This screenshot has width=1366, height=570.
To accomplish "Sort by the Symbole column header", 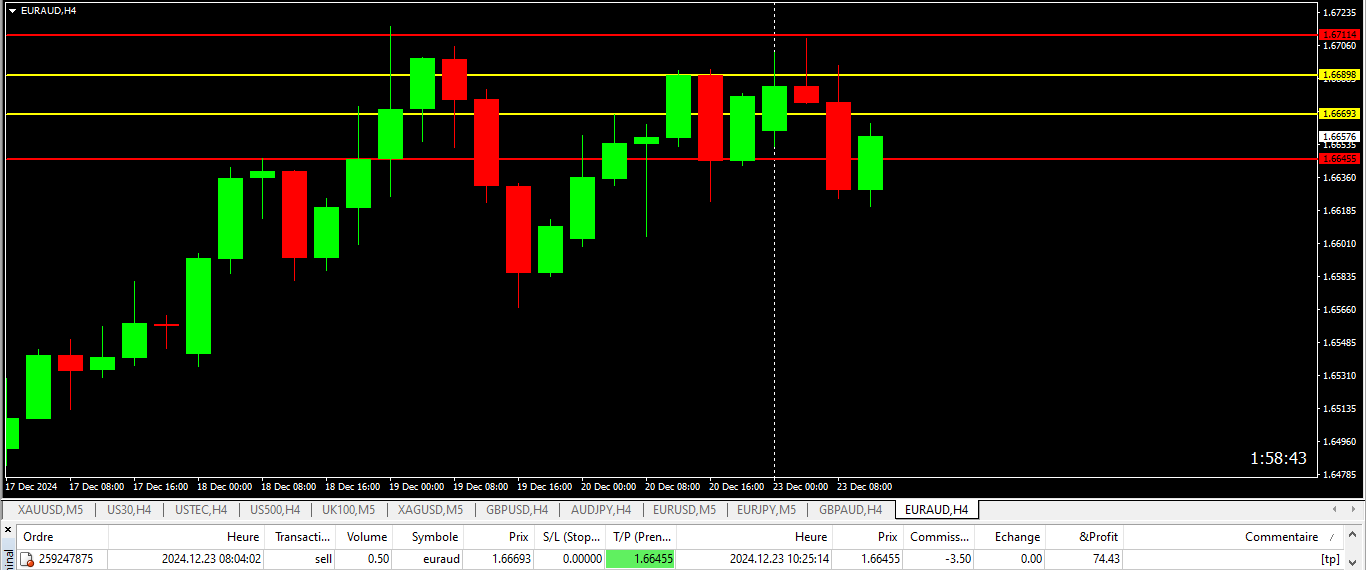I will (x=434, y=537).
